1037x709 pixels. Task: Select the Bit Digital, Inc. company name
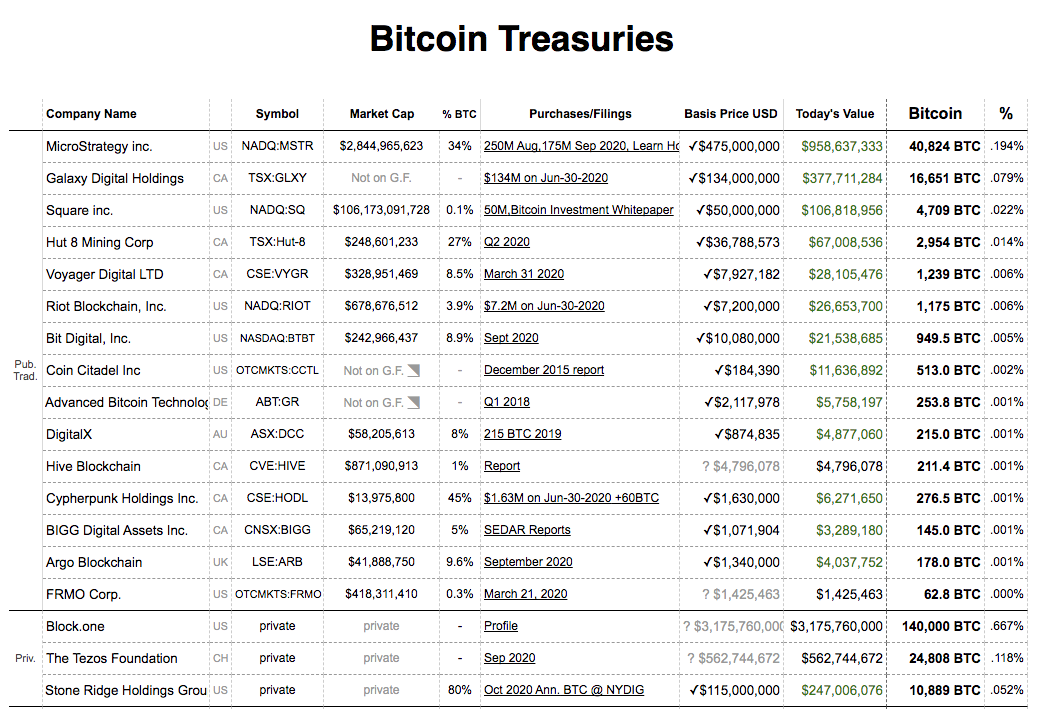(88, 339)
